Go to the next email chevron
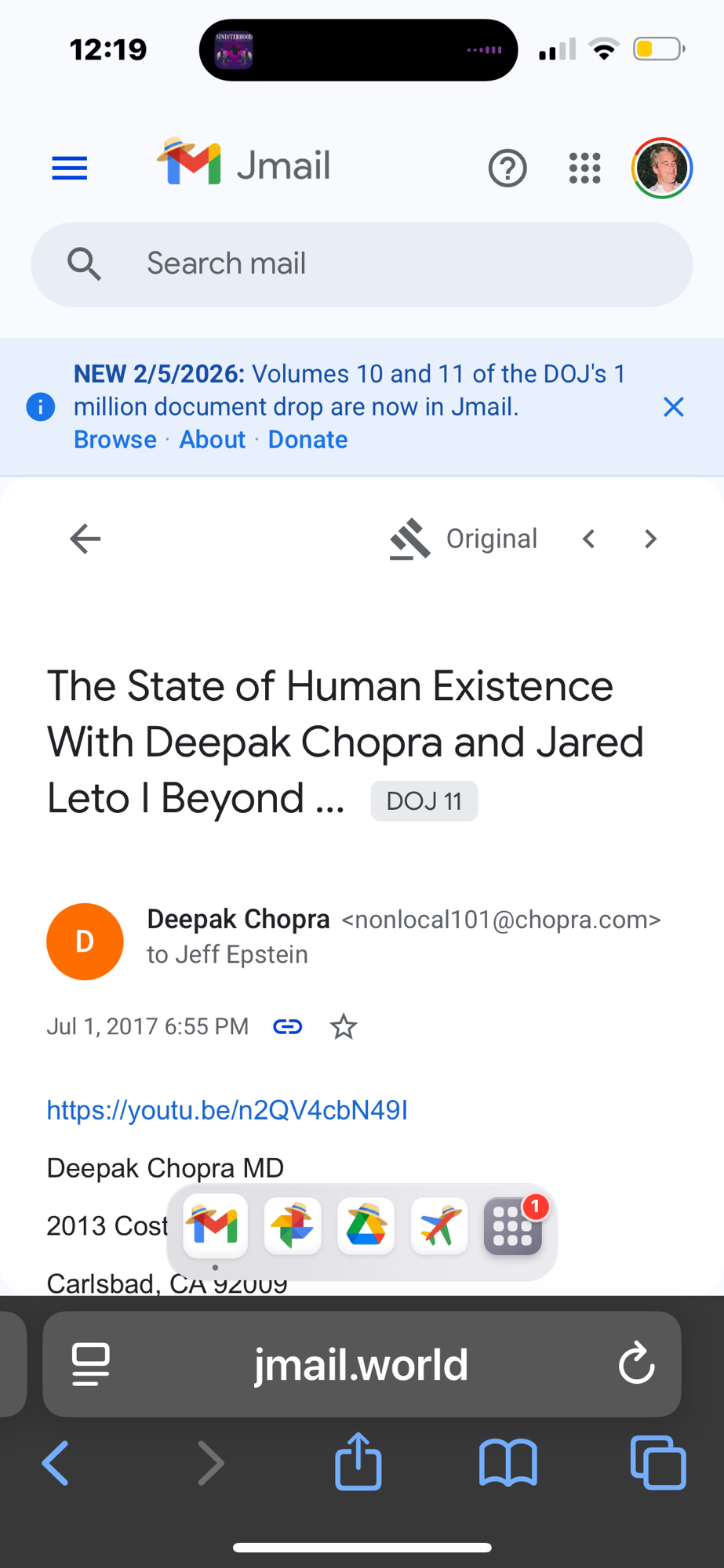 (x=650, y=539)
